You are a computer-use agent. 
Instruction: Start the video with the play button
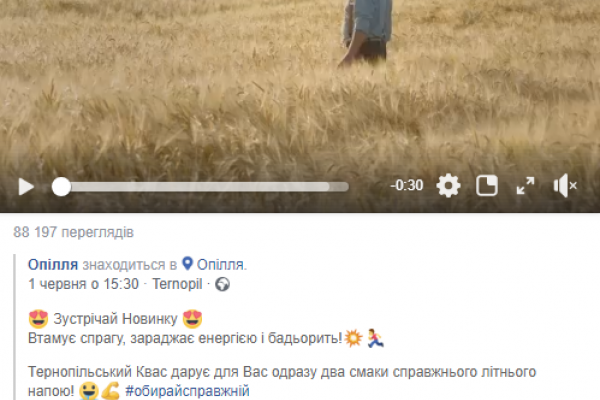pos(26,187)
